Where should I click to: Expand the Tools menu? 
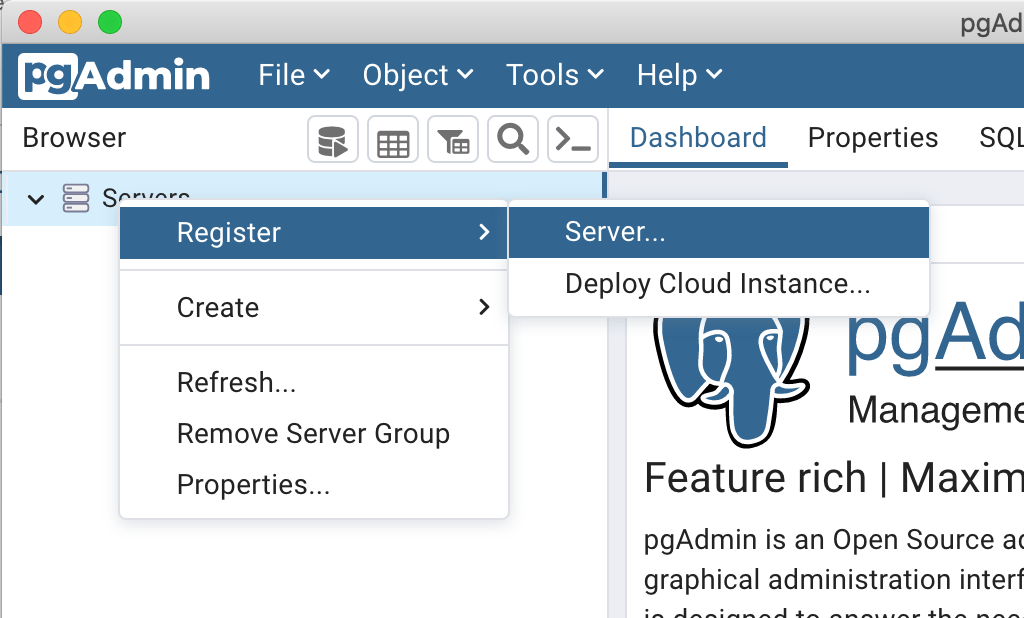(x=554, y=76)
